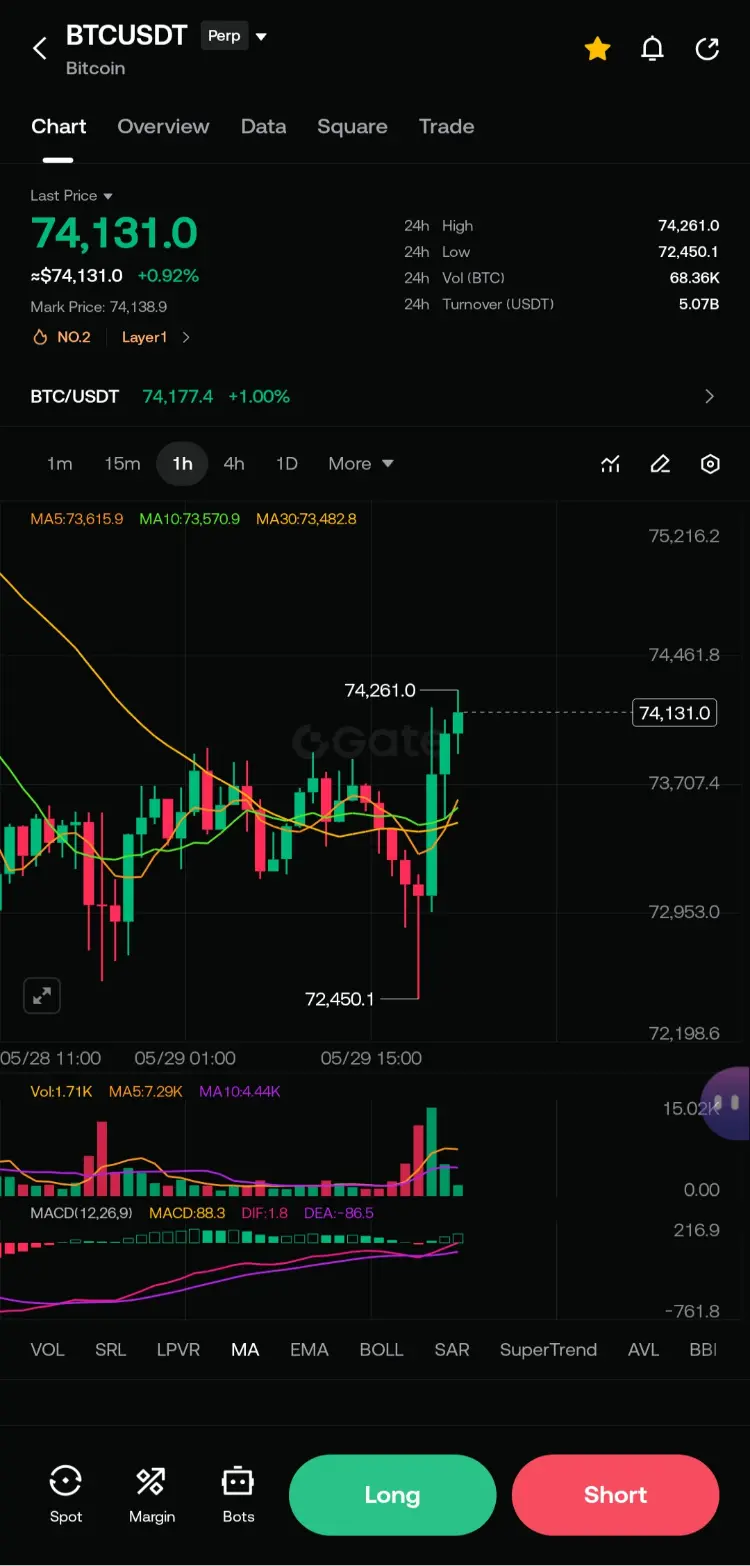Enable the SRL indicator

(110, 1350)
